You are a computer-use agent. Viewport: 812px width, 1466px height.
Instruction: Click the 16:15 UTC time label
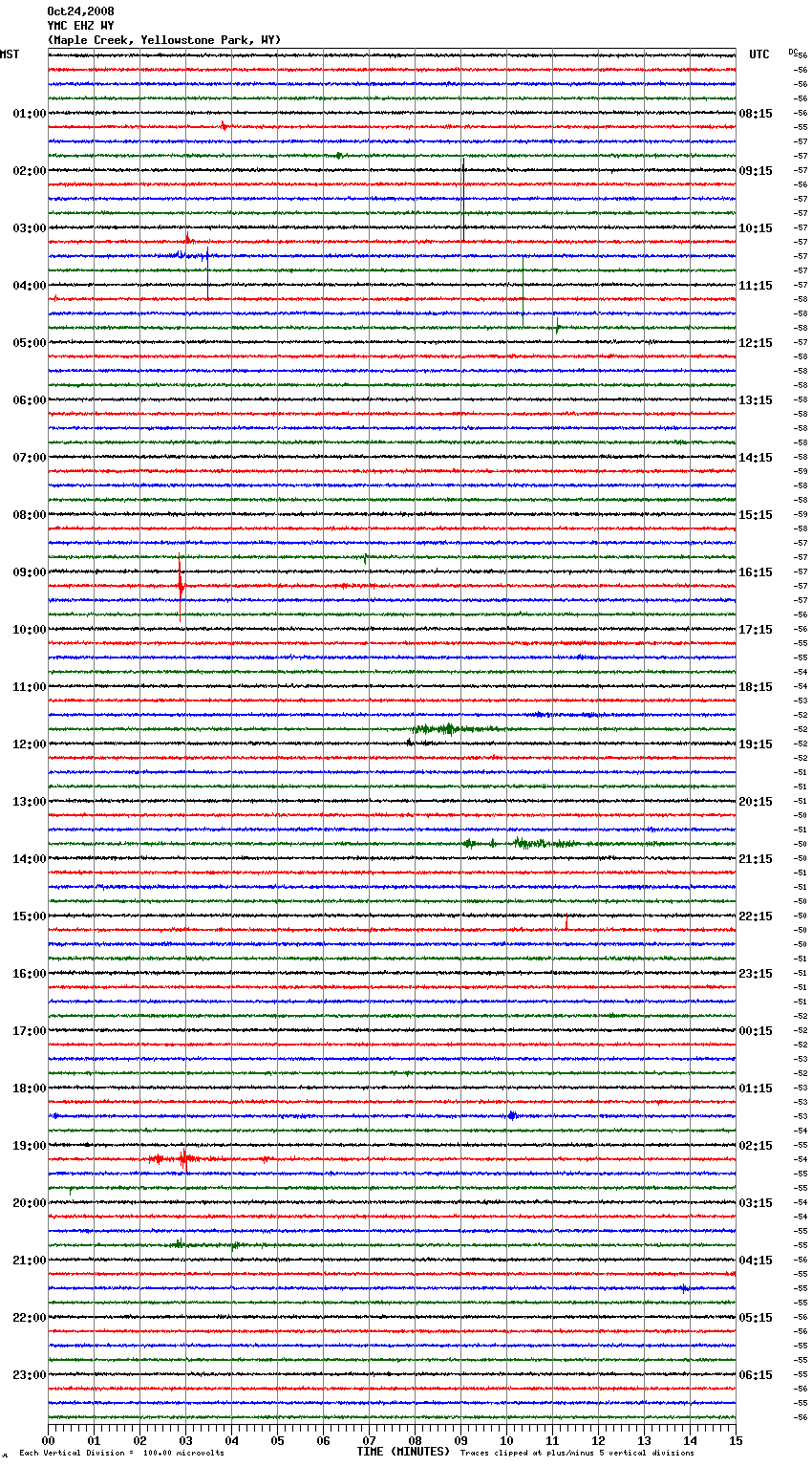click(x=756, y=572)
